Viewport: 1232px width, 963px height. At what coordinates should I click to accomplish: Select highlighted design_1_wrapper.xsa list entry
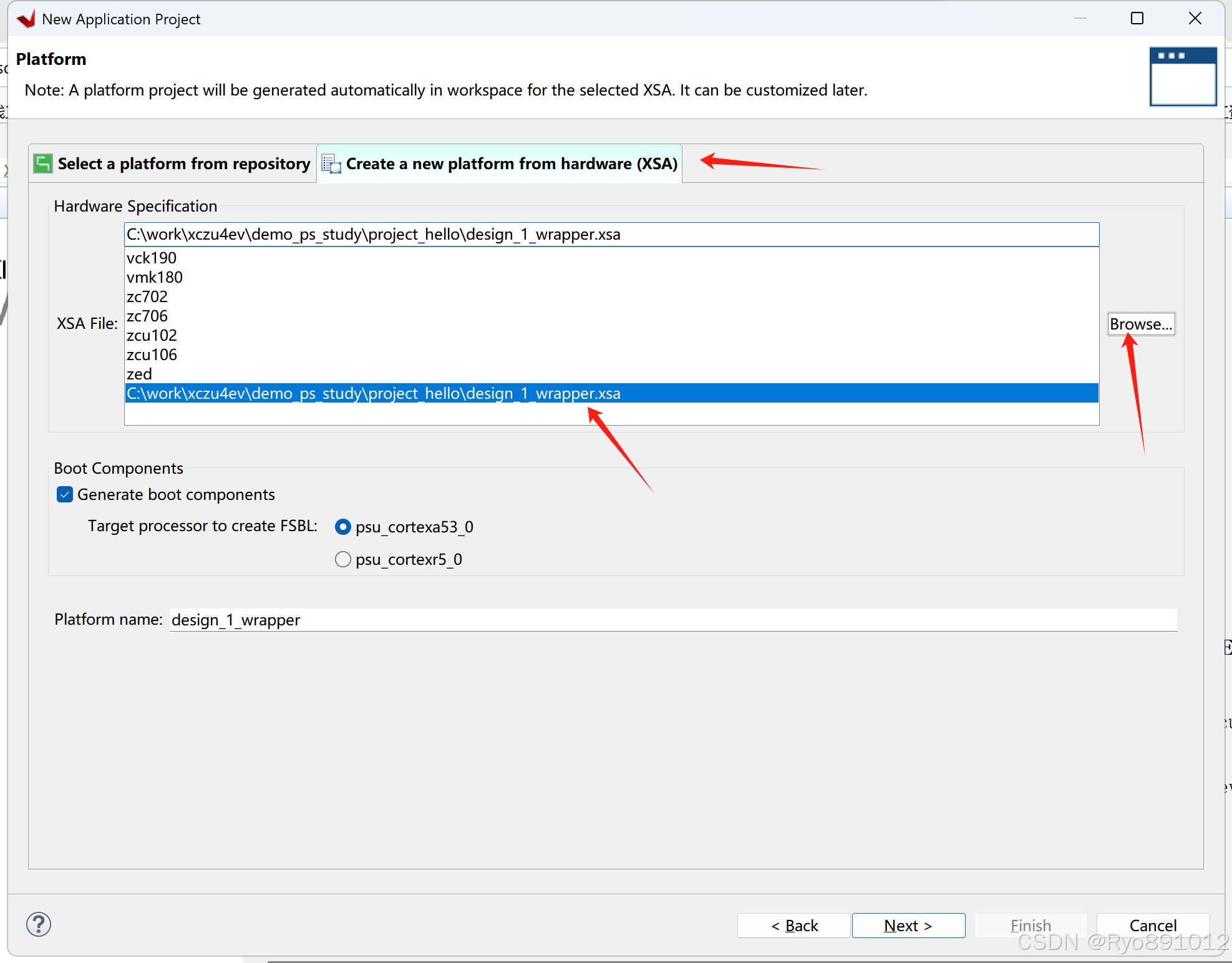click(x=373, y=393)
